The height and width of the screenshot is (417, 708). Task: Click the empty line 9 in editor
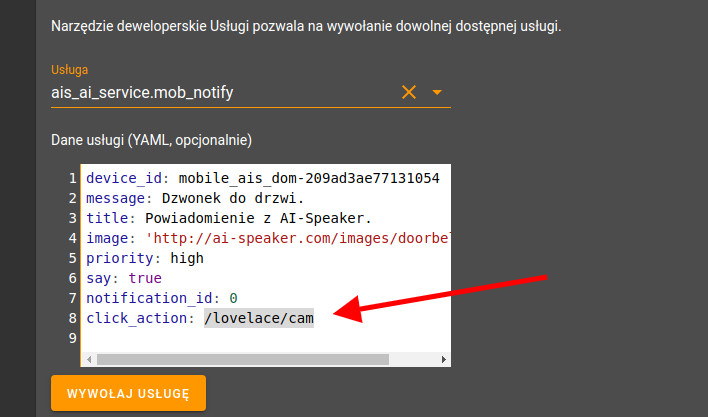[x=266, y=338]
